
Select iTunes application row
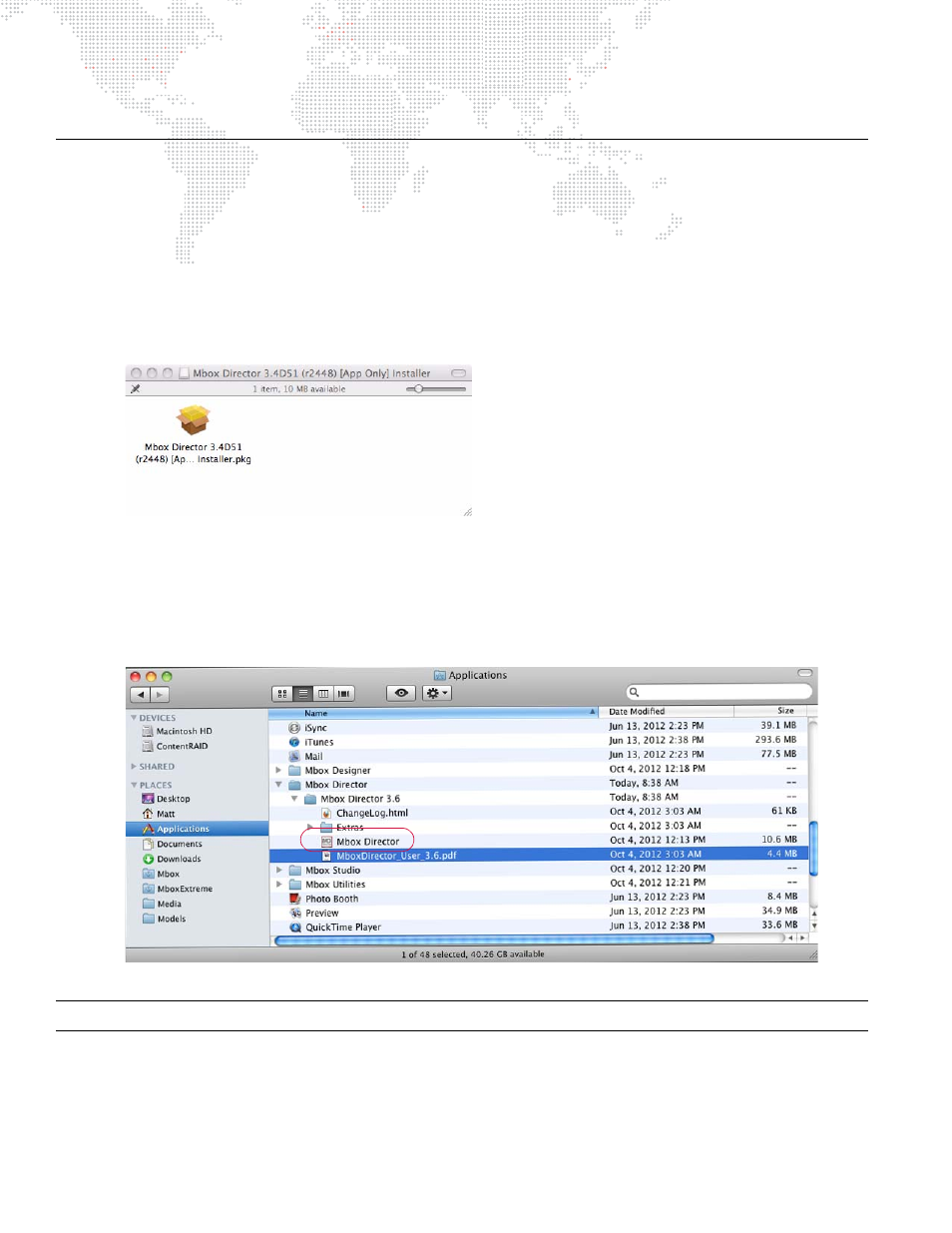[538, 742]
